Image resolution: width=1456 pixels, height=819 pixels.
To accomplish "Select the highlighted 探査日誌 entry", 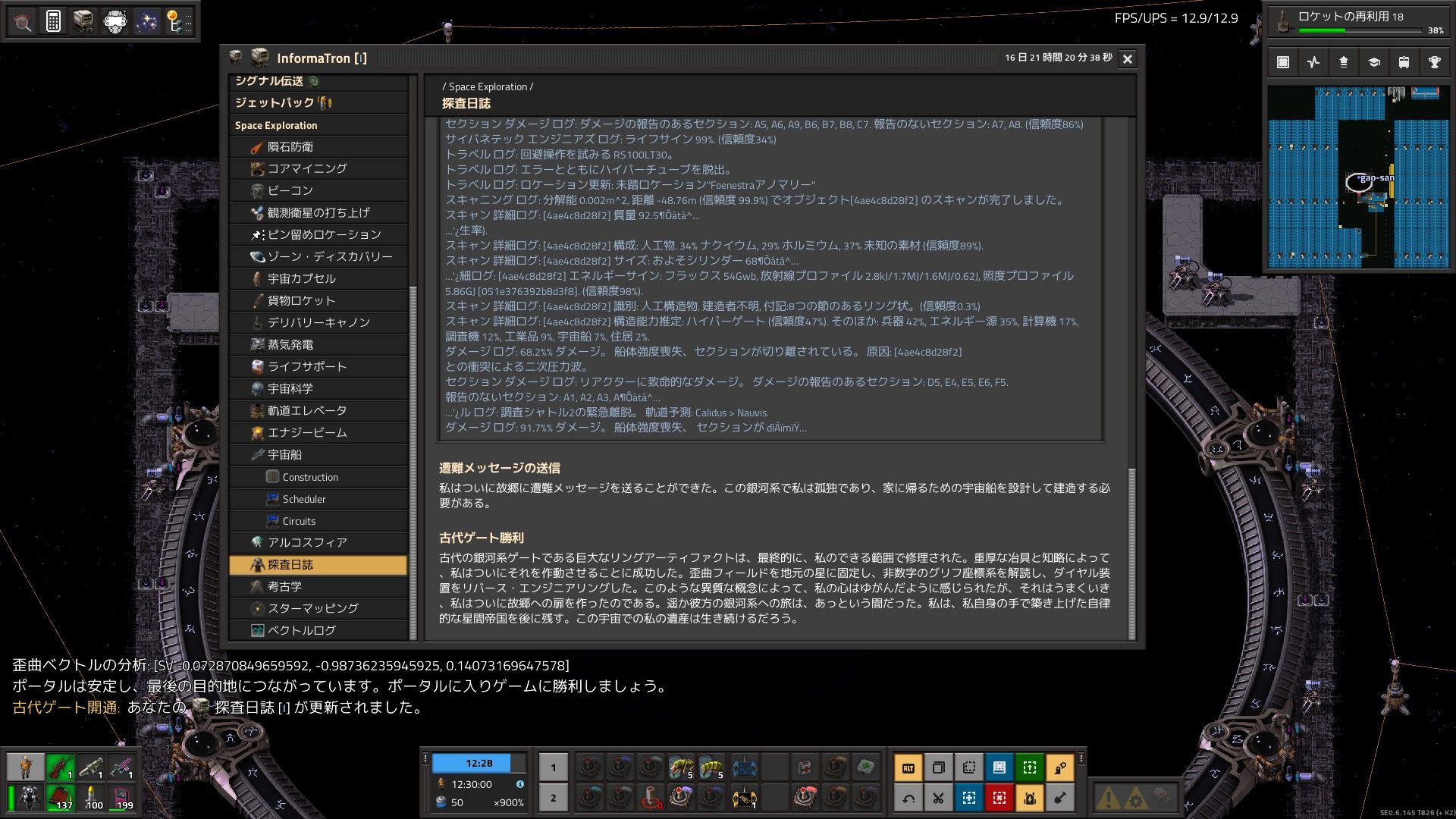I will tap(318, 565).
